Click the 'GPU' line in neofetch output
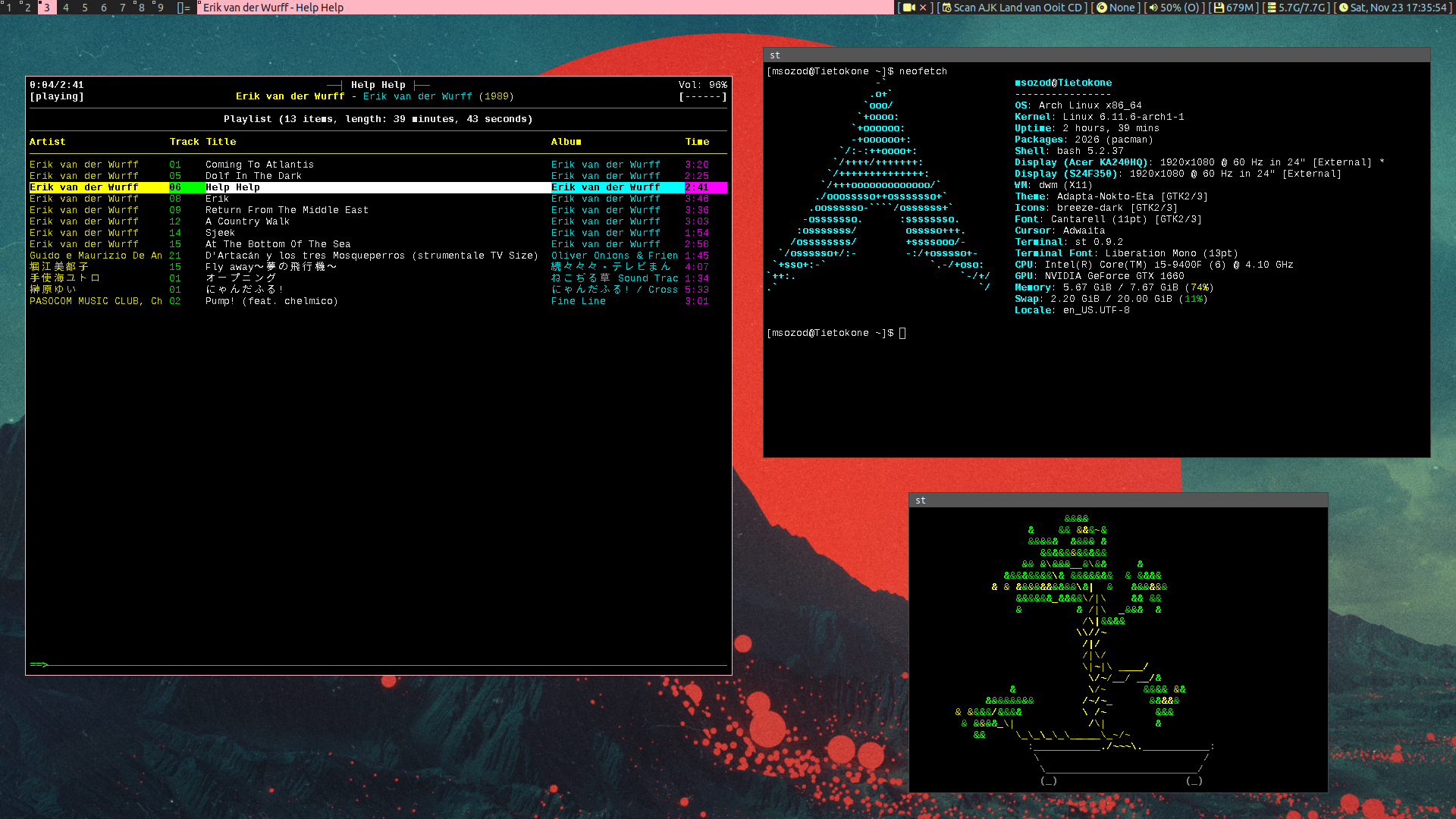1456x819 pixels. click(1100, 276)
